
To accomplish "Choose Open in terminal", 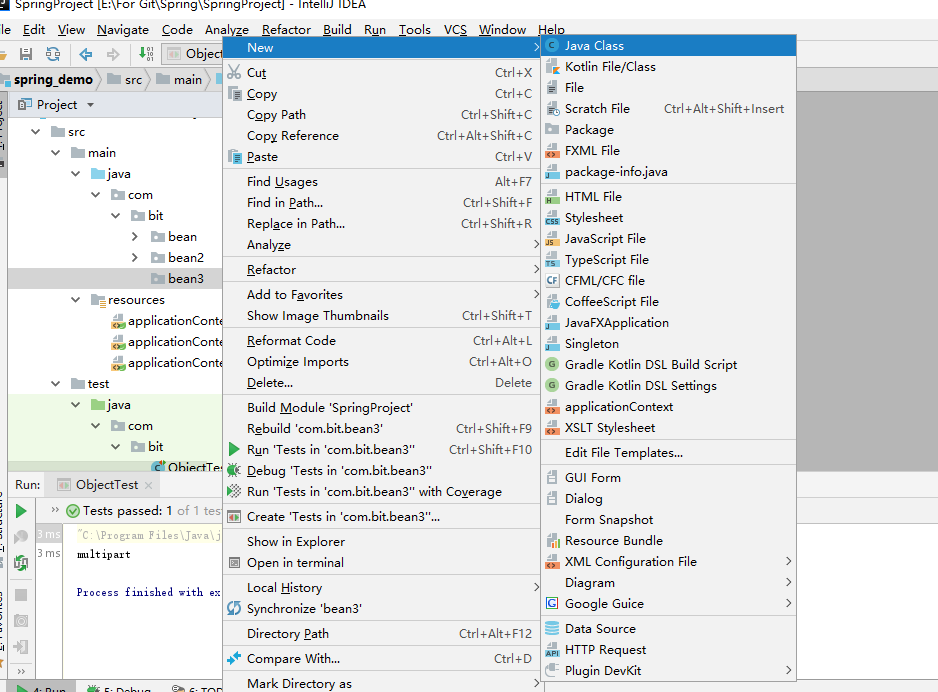I will pyautogui.click(x=380, y=563).
